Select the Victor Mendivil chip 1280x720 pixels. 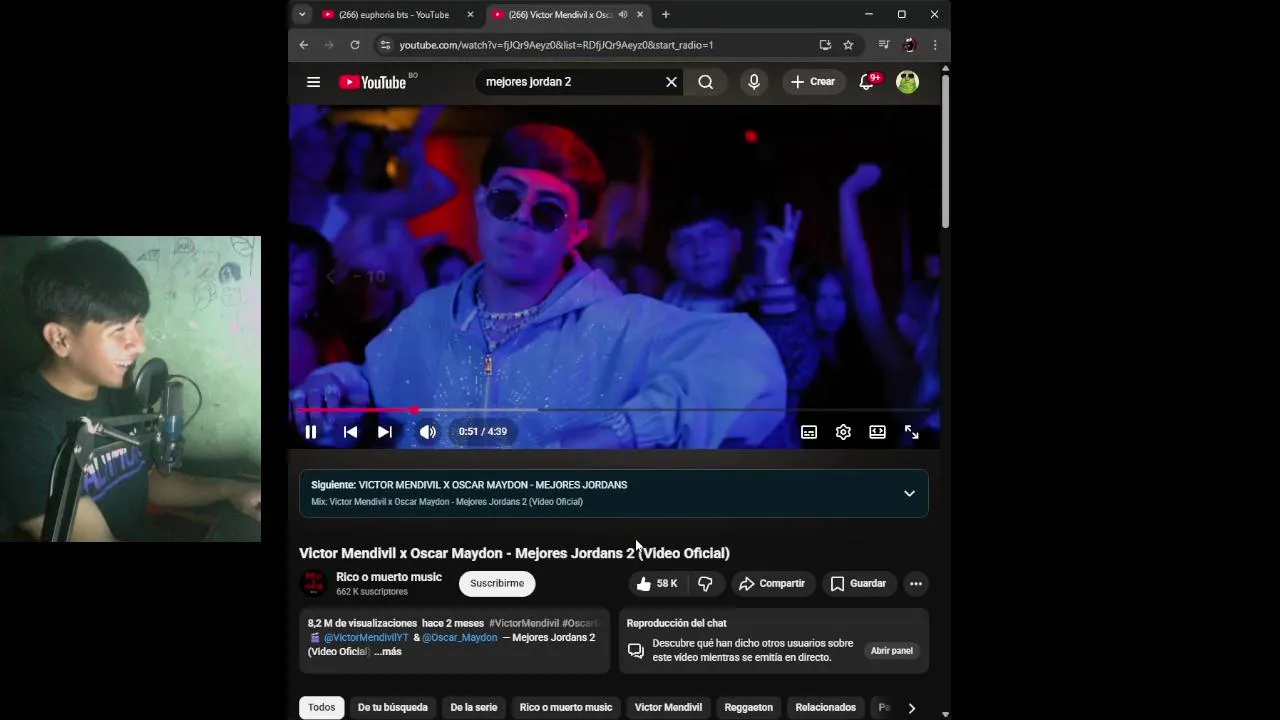pyautogui.click(x=668, y=707)
